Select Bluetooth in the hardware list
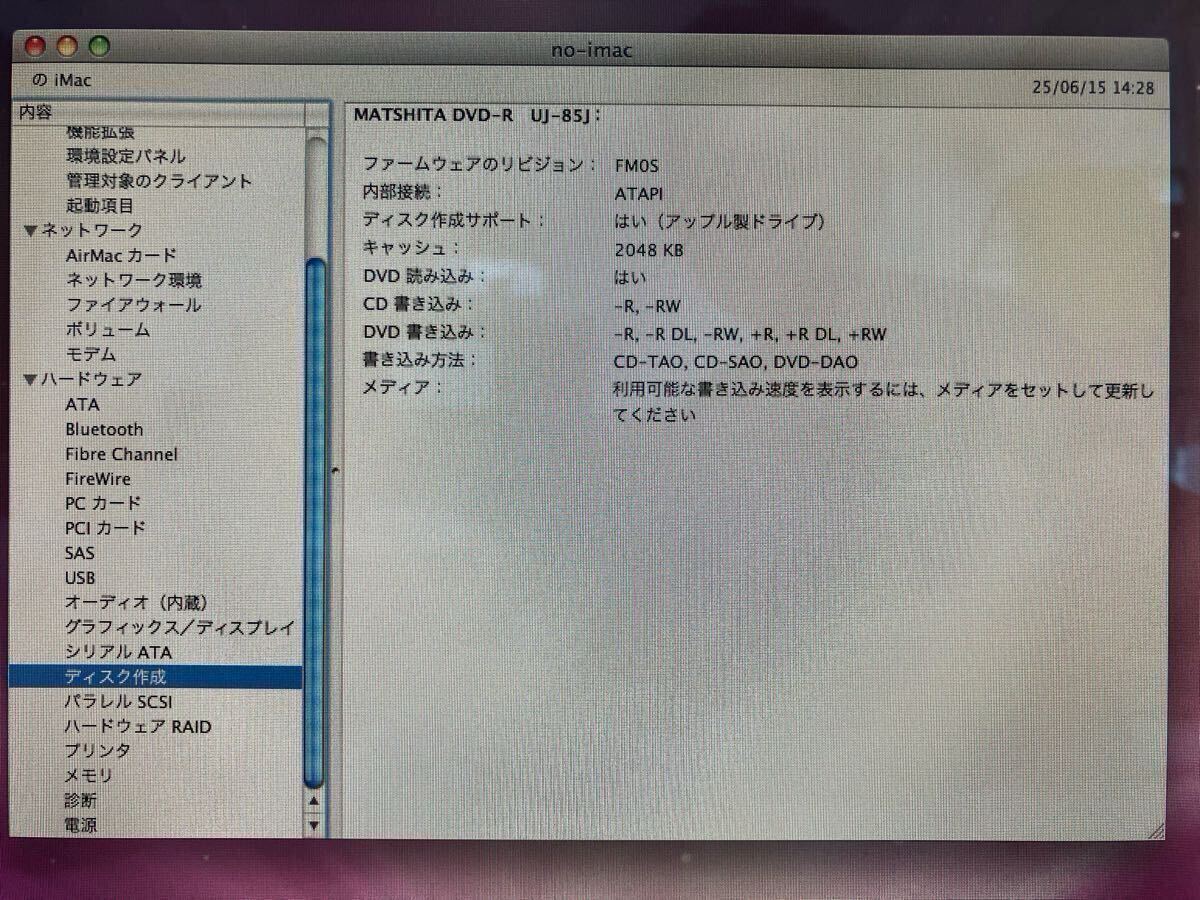The height and width of the screenshot is (900, 1200). tap(104, 429)
